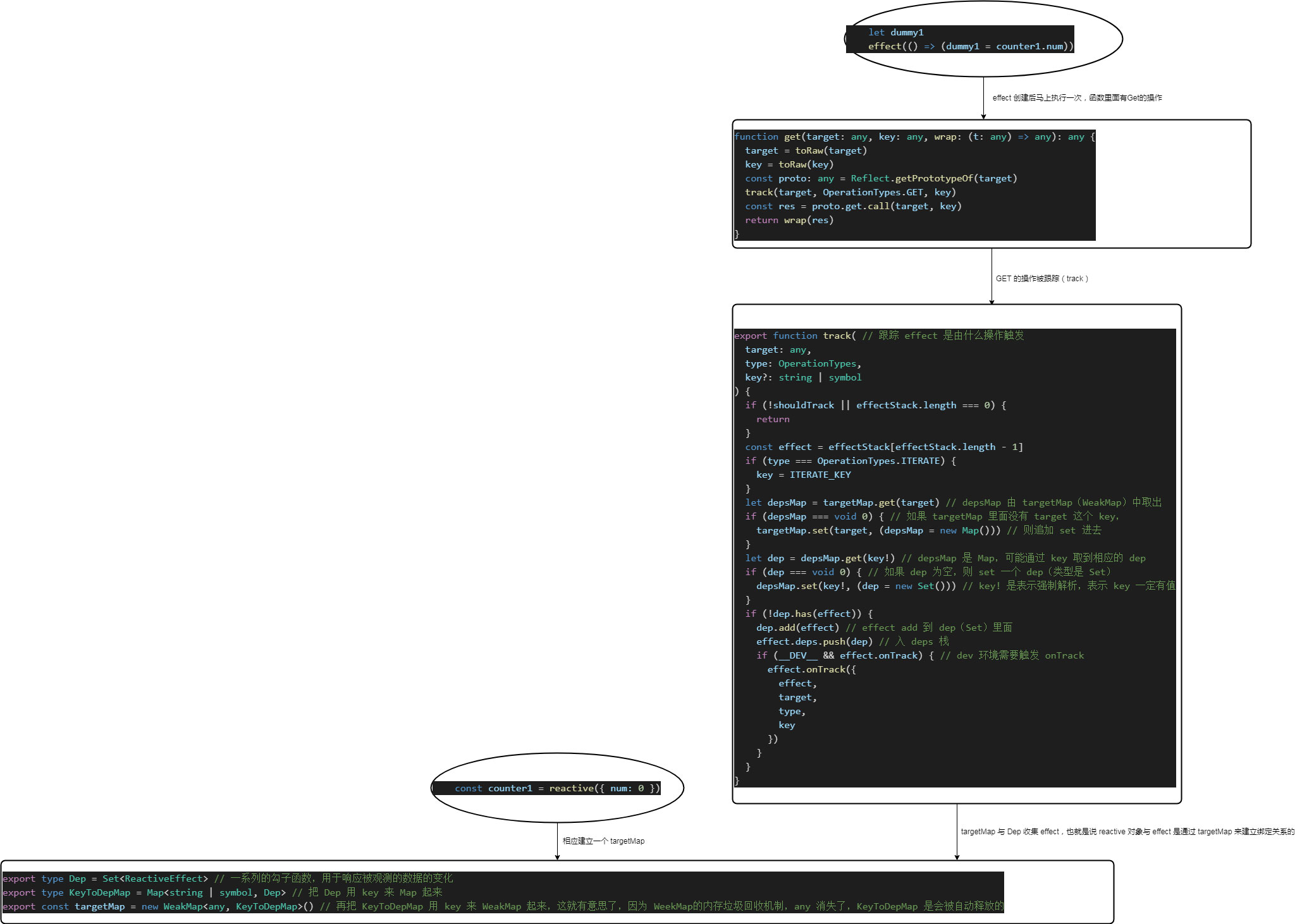
Task: Click the 'let depsMap = targetMap.get(target)' line
Action: [x=842, y=502]
